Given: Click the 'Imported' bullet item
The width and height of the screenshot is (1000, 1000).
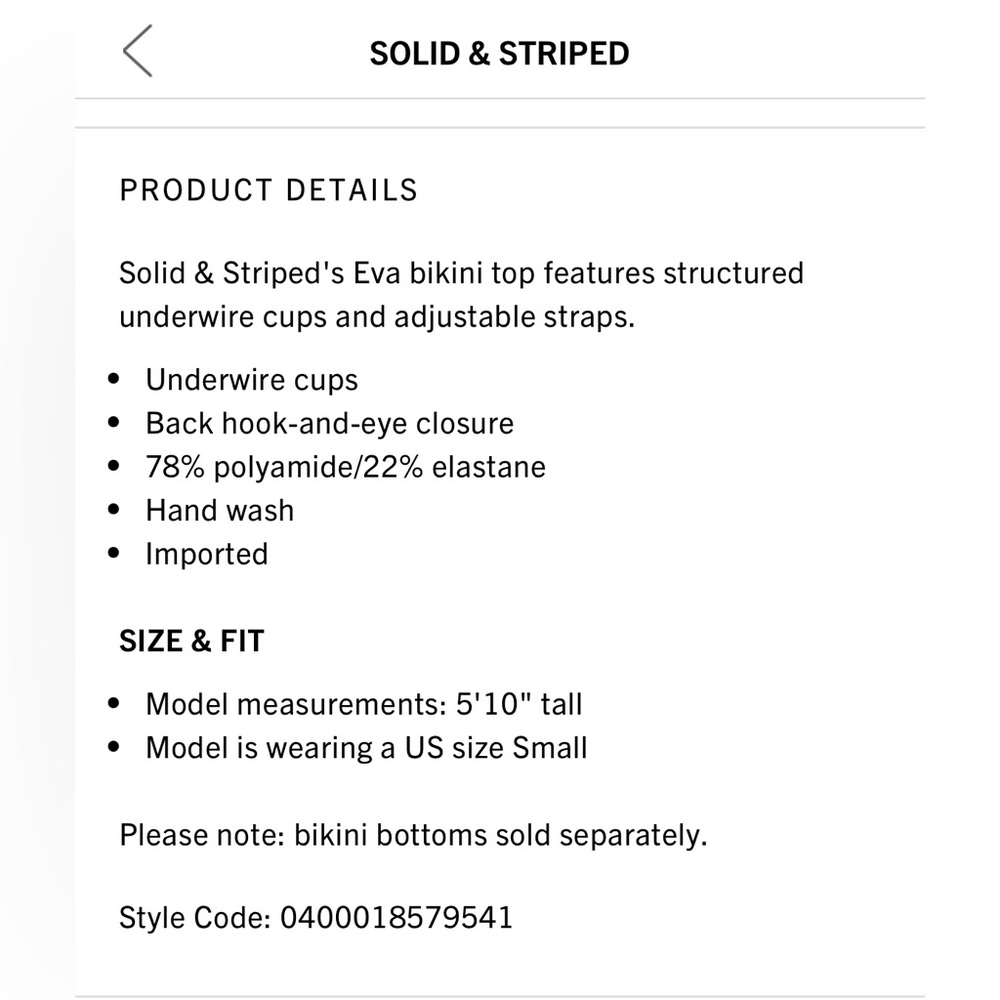Looking at the screenshot, I should (x=206, y=554).
